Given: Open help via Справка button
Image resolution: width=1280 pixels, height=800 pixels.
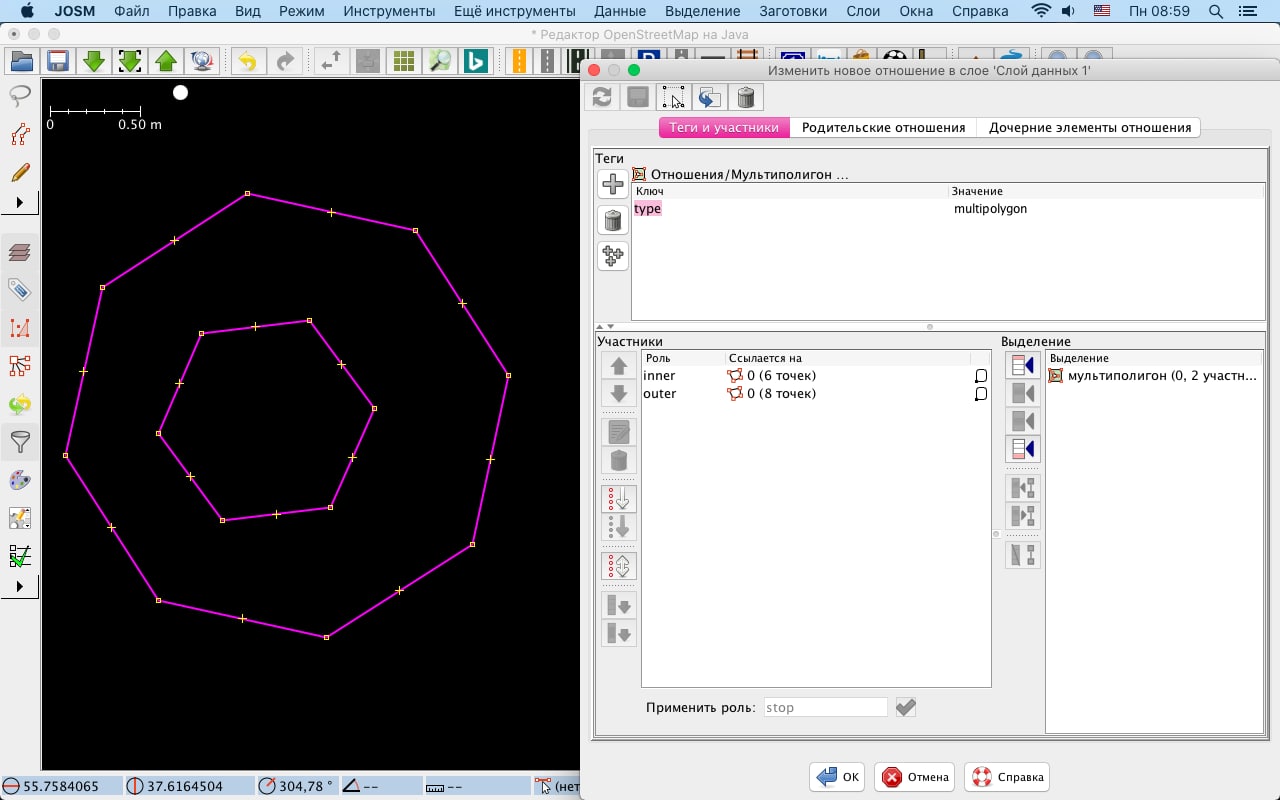Looking at the screenshot, I should (x=1008, y=777).
